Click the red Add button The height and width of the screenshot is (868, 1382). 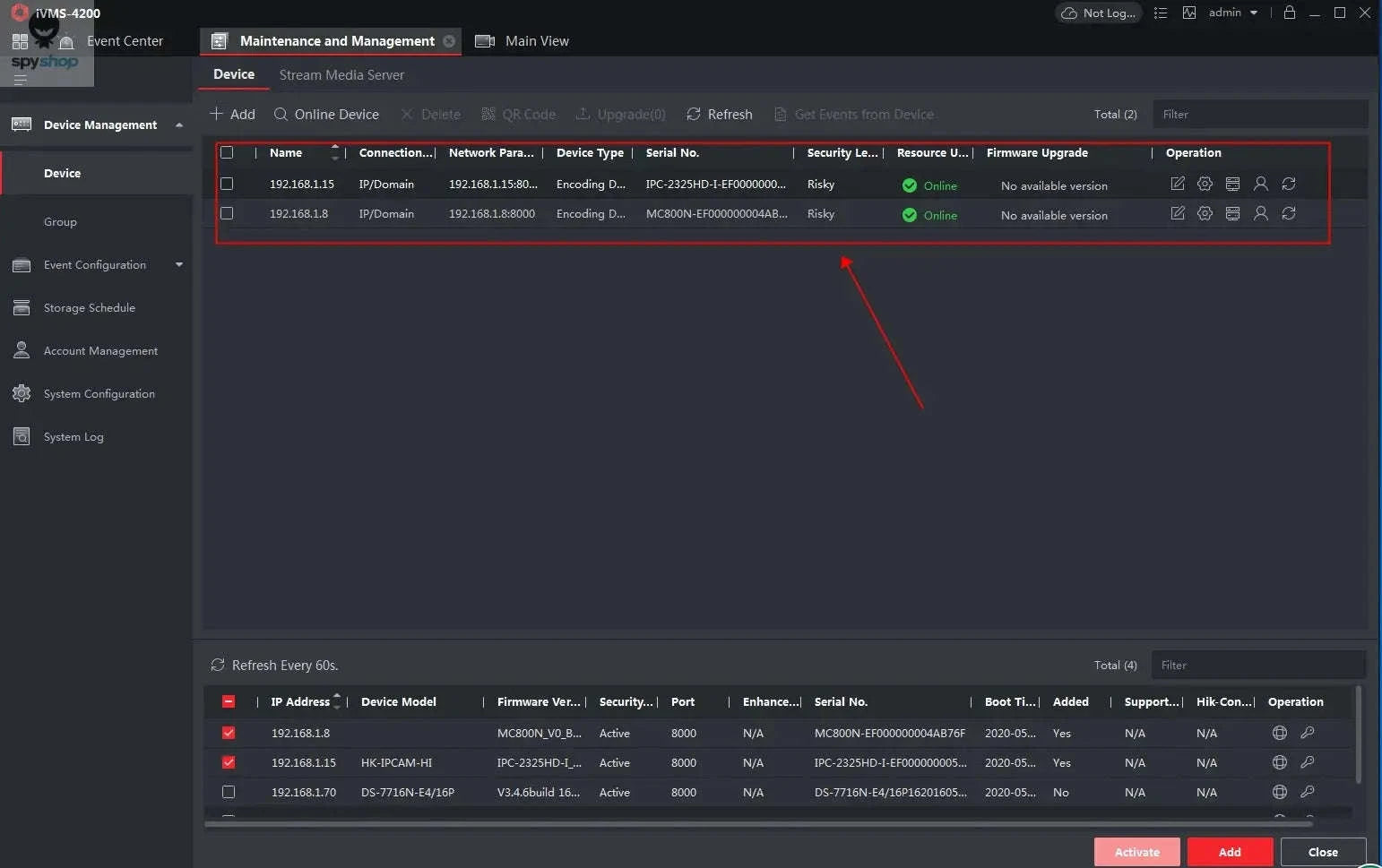pyautogui.click(x=1230, y=852)
